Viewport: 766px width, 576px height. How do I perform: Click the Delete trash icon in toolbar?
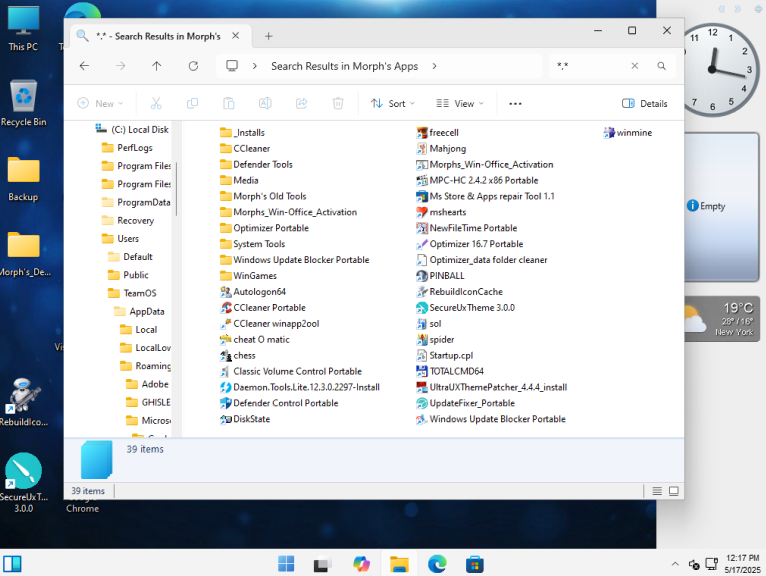pos(338,104)
